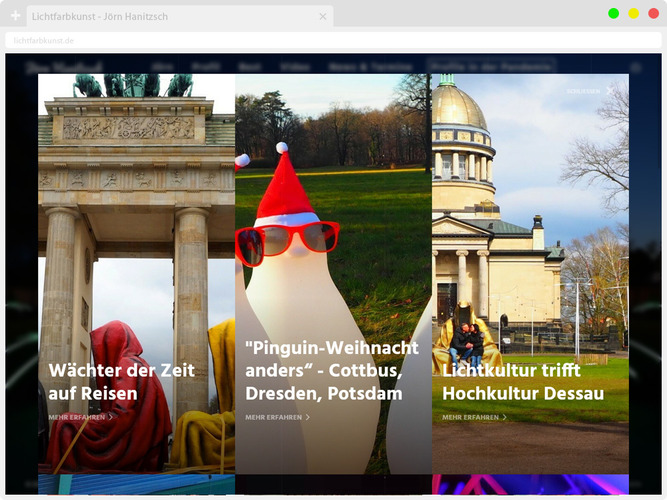
Task: Open a new browser tab with plus icon
Action: click(x=15, y=16)
